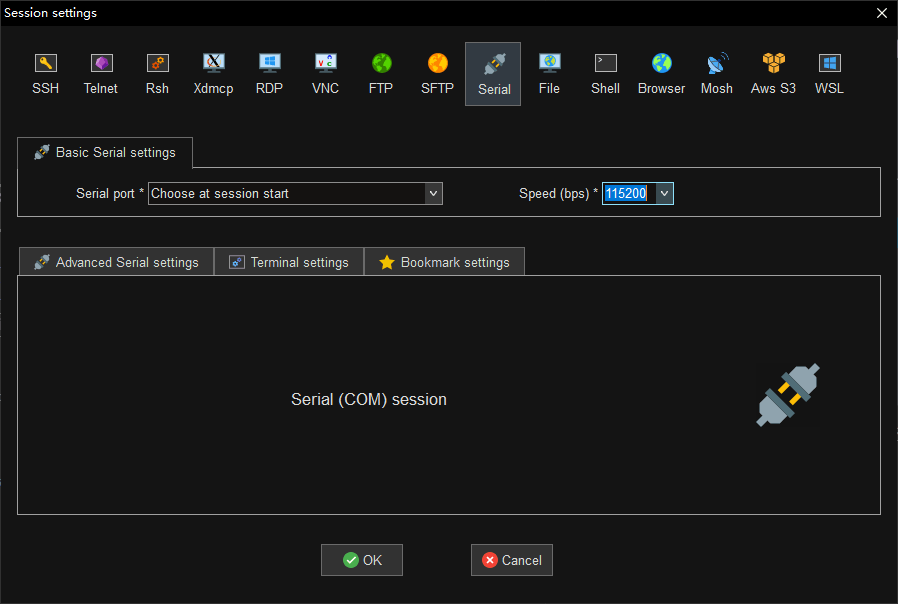The width and height of the screenshot is (898, 604).
Task: Click the Serial session type icon
Action: click(493, 74)
